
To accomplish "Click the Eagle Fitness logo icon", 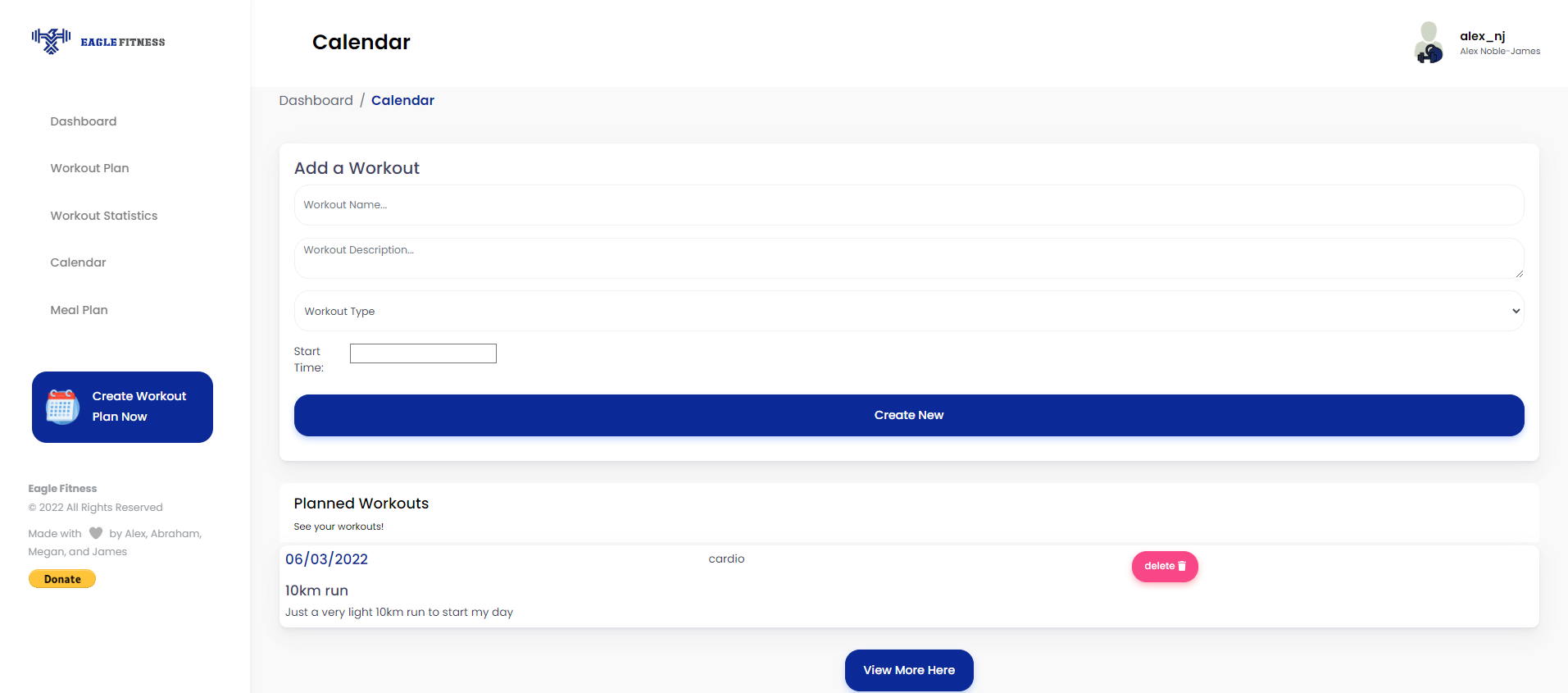I will tap(51, 41).
